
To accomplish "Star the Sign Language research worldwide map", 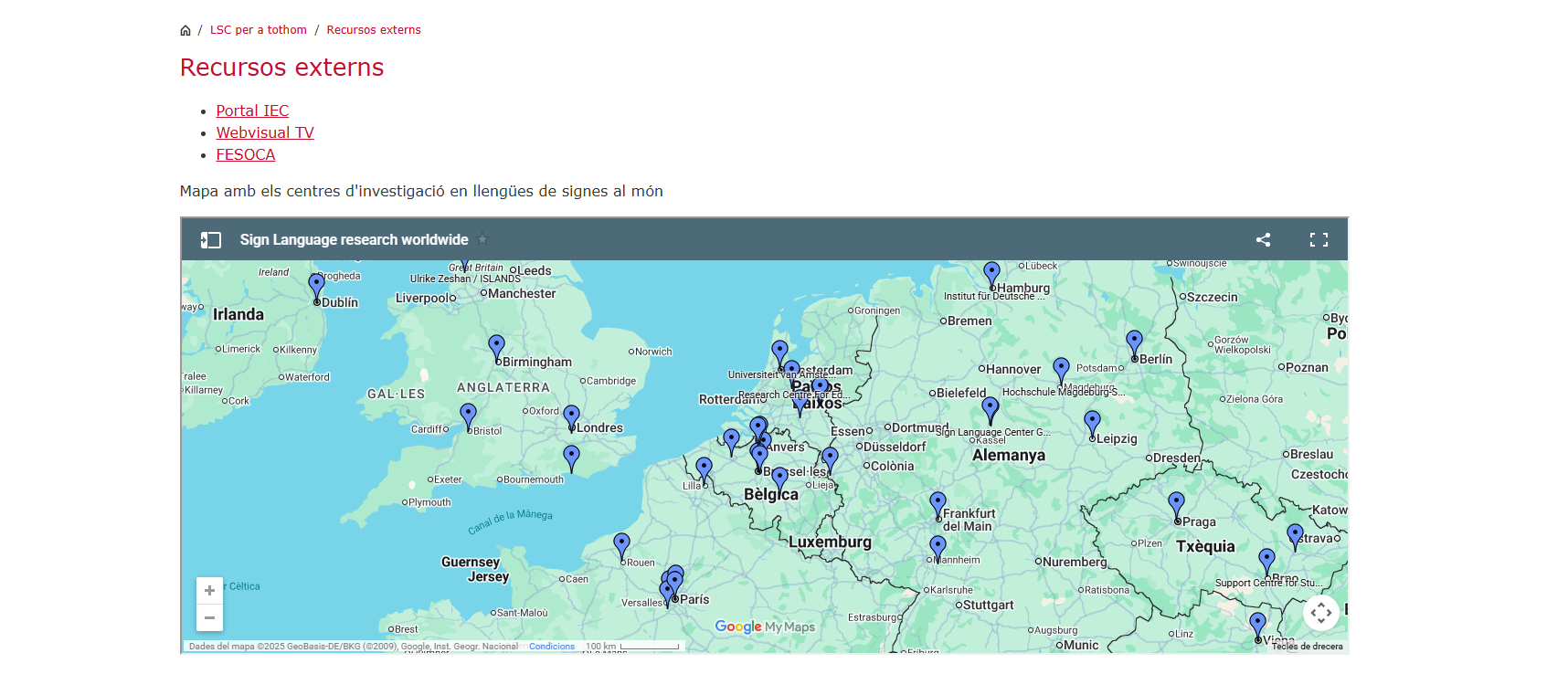I will 483,239.
